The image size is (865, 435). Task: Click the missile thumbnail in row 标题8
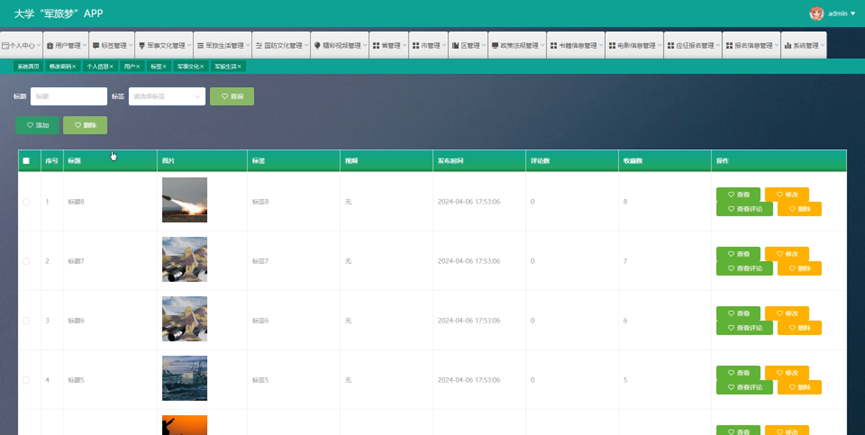184,200
